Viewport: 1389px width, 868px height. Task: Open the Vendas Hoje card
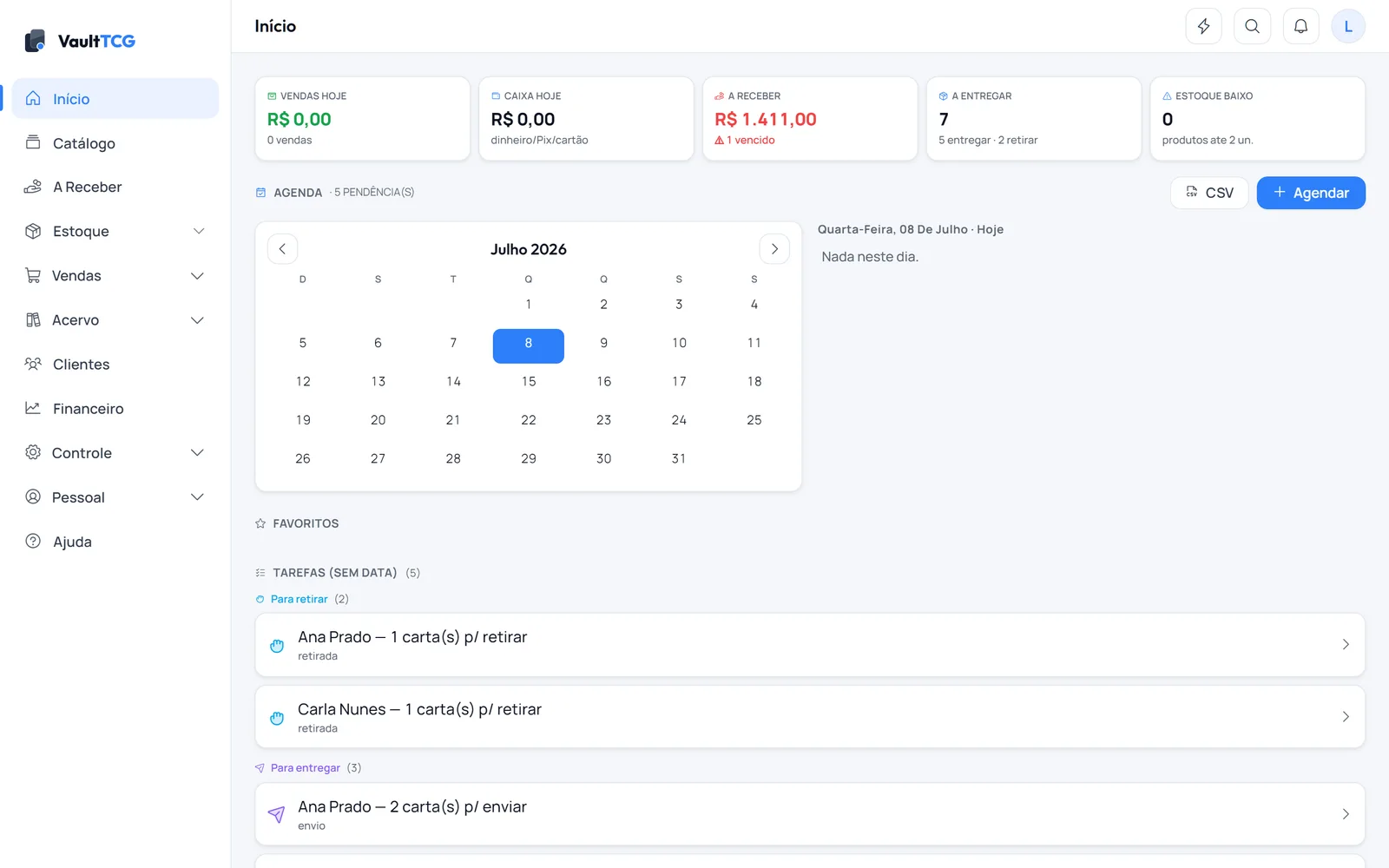363,119
